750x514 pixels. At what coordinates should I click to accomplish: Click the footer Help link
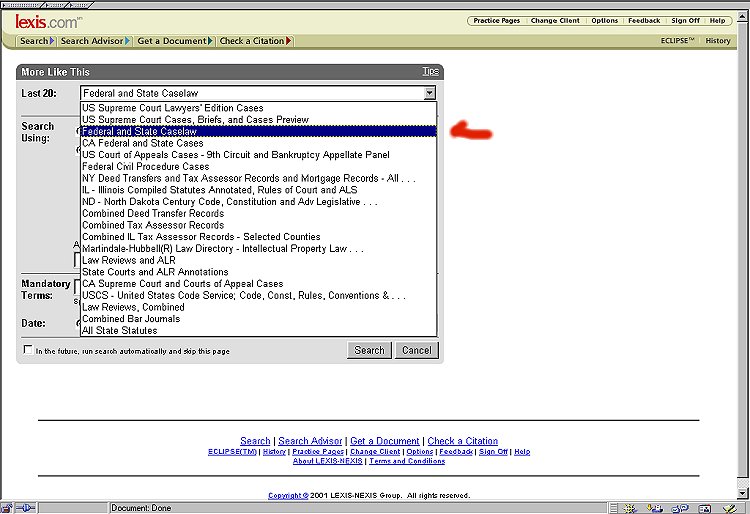(522, 451)
